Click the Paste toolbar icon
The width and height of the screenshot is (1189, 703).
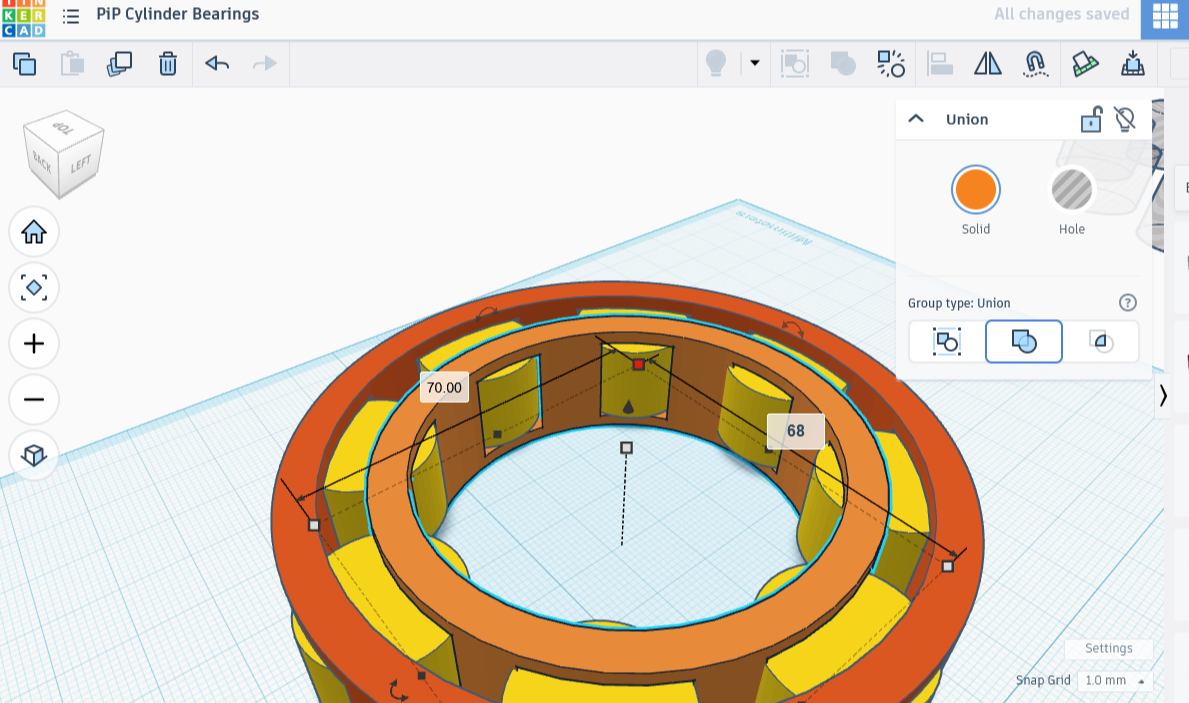(x=72, y=64)
